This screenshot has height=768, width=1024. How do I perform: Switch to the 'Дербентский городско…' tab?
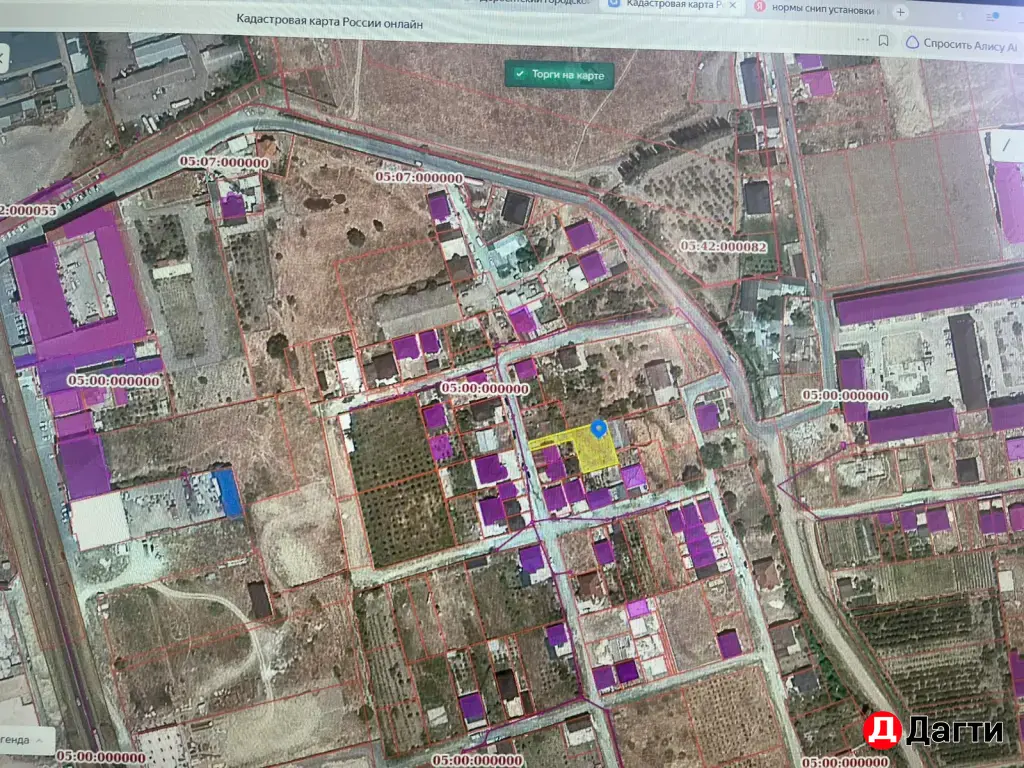(532, 2)
